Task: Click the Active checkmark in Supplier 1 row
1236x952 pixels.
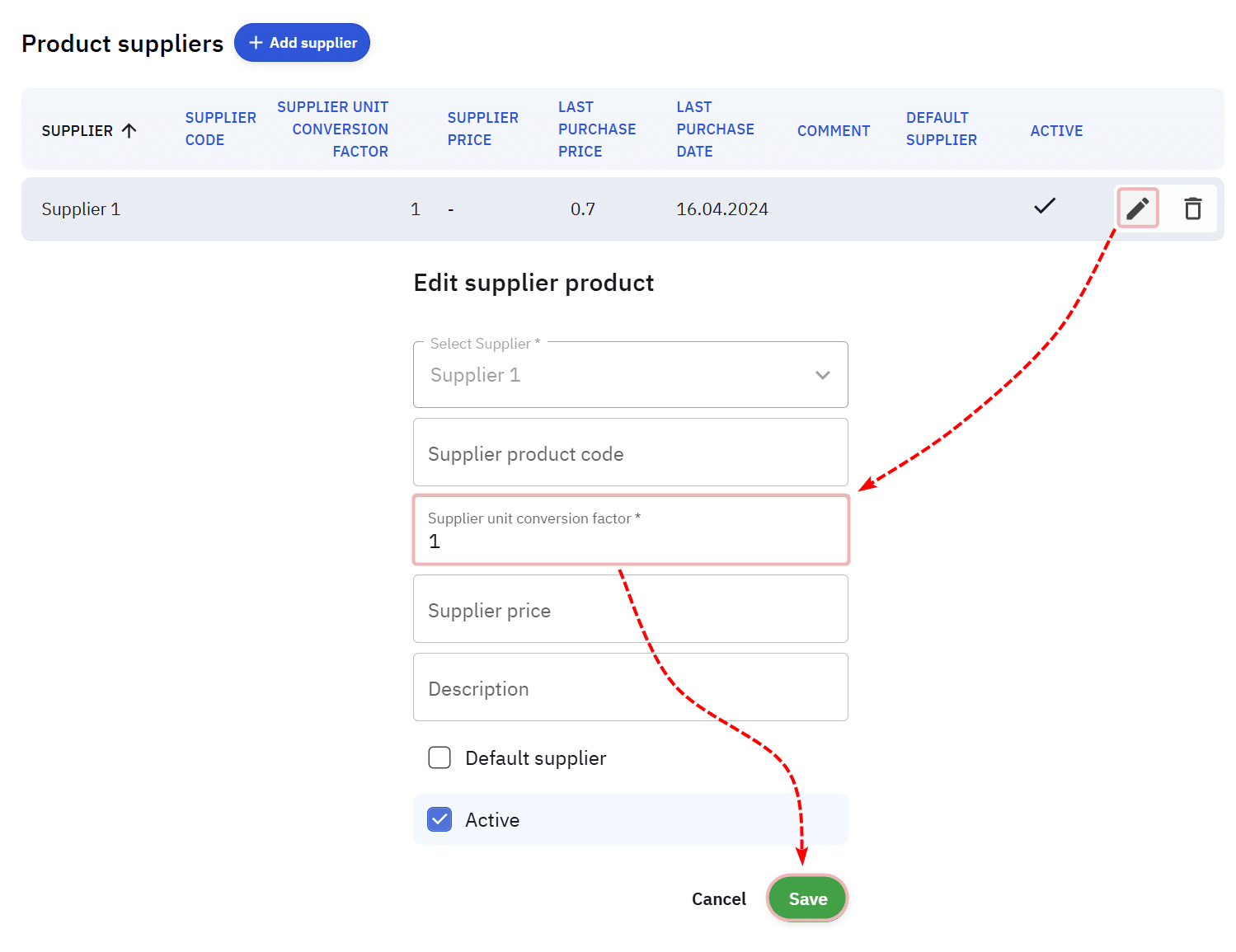Action: pyautogui.click(x=1044, y=206)
